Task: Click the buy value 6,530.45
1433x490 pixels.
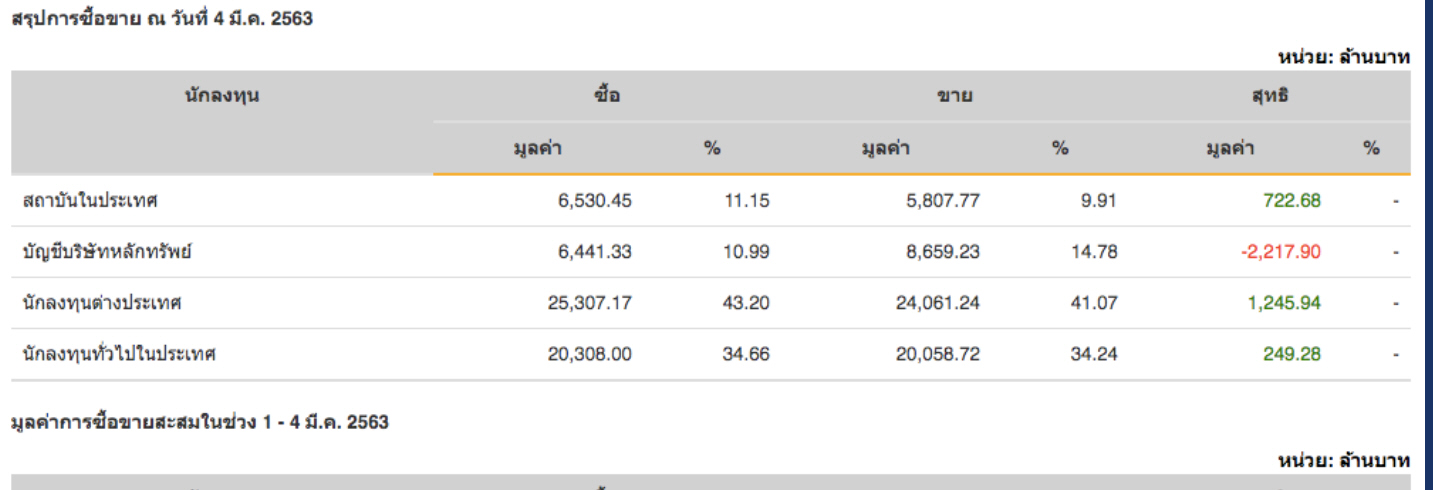Action: (x=594, y=201)
